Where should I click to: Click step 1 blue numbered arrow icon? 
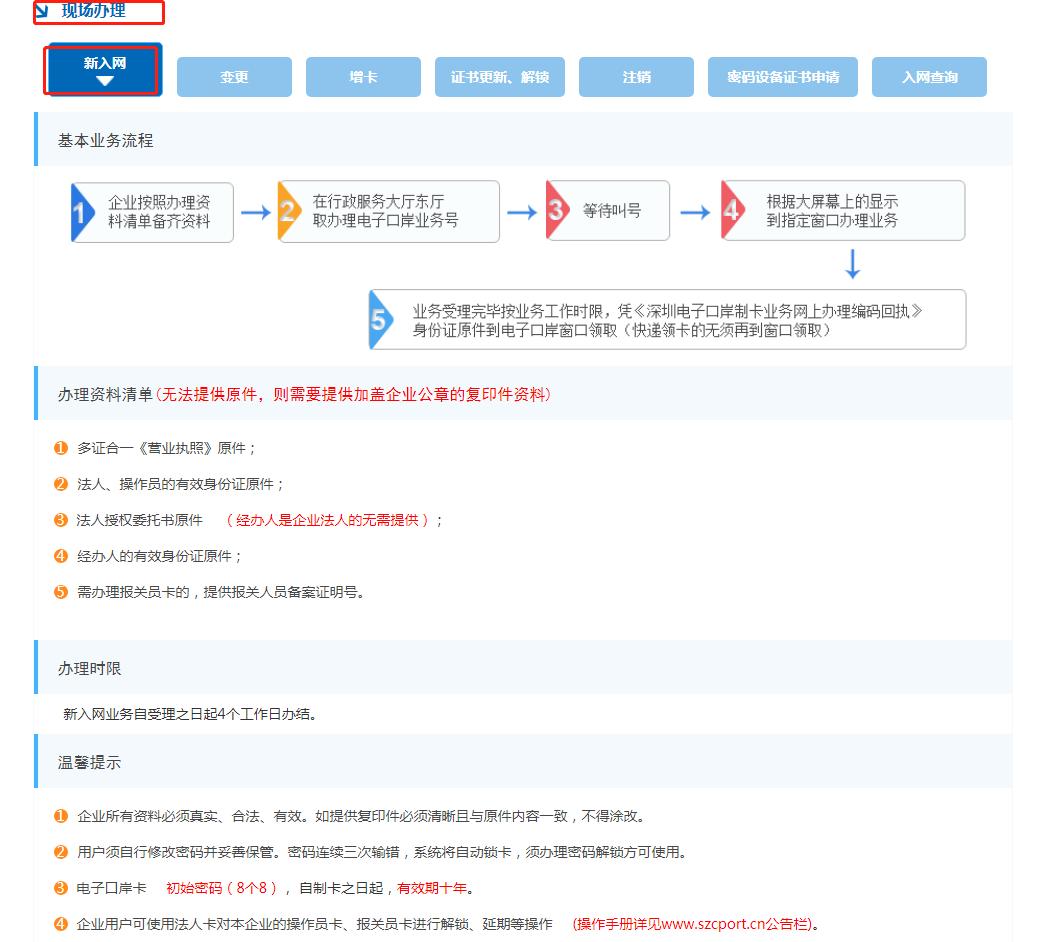point(82,210)
